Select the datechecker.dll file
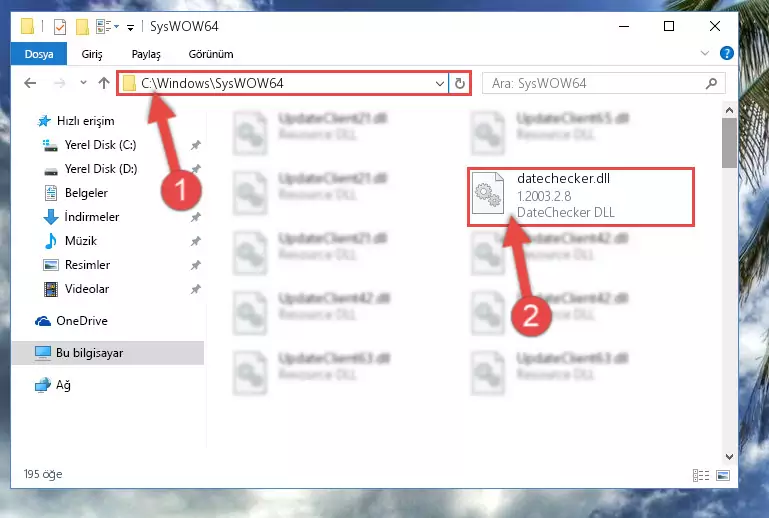This screenshot has height=518, width=769. point(581,196)
